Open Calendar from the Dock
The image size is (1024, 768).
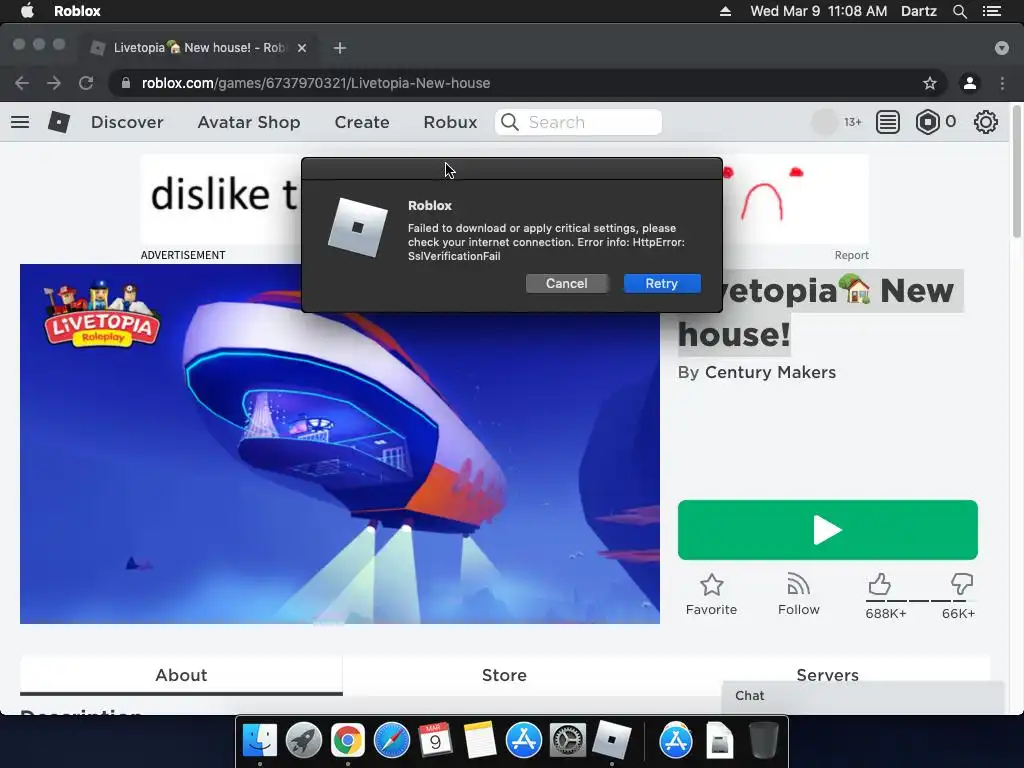(436, 741)
